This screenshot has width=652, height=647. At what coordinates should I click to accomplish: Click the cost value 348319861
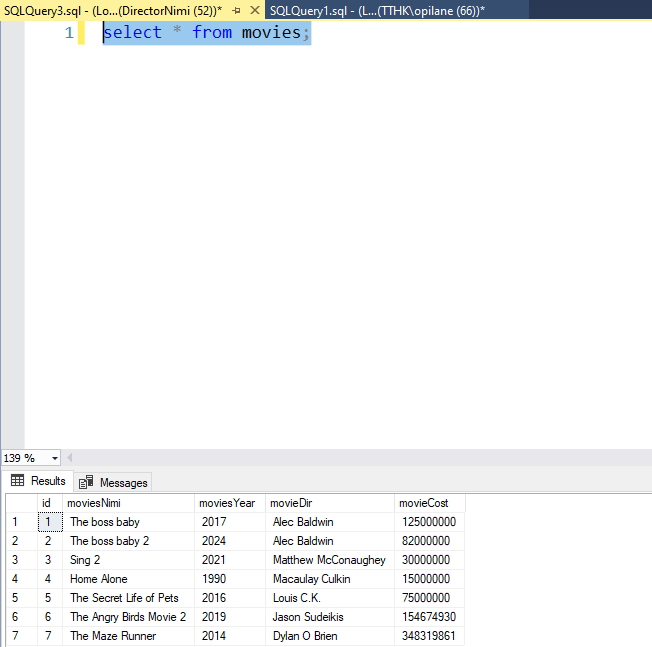tap(429, 636)
